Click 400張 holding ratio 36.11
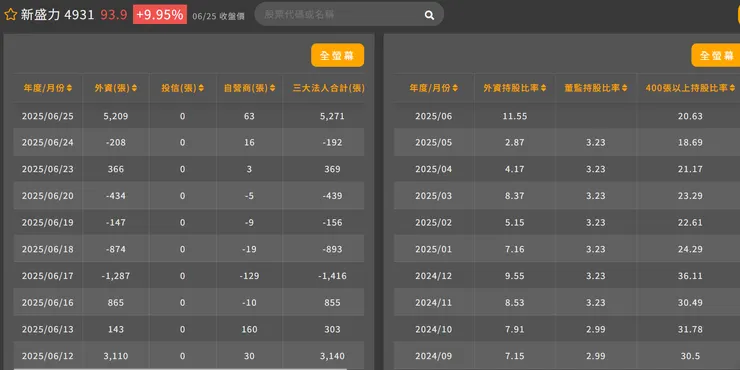Screen dimensions: 740x370 point(690,276)
